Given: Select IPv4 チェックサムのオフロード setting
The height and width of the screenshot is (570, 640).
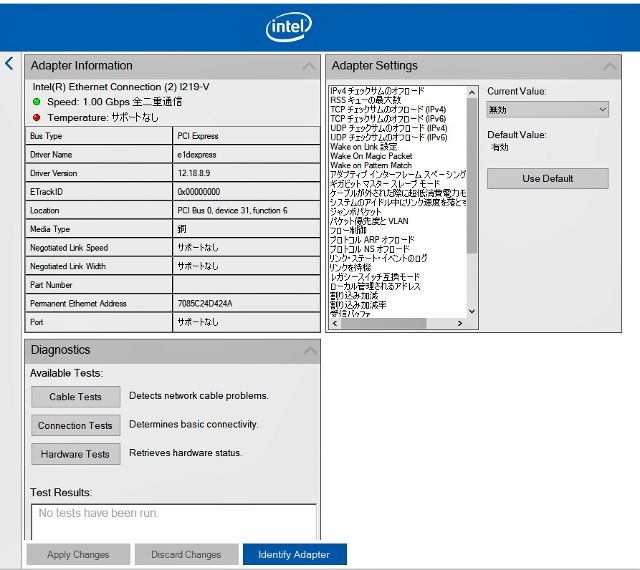Looking at the screenshot, I should click(377, 91).
